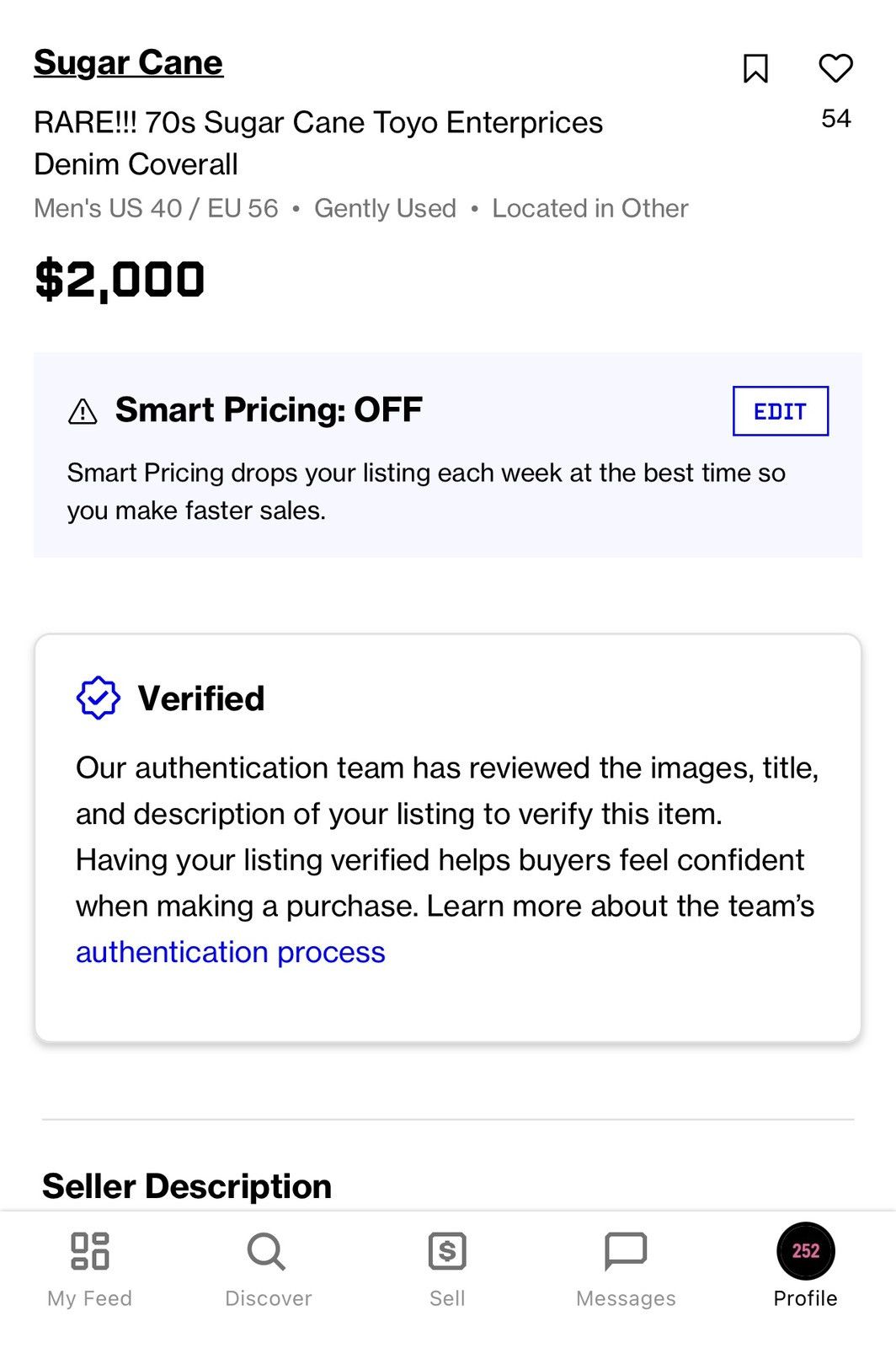Screen dimensions: 896x1348
Task: Open the Discover search tab
Action: (x=268, y=1270)
